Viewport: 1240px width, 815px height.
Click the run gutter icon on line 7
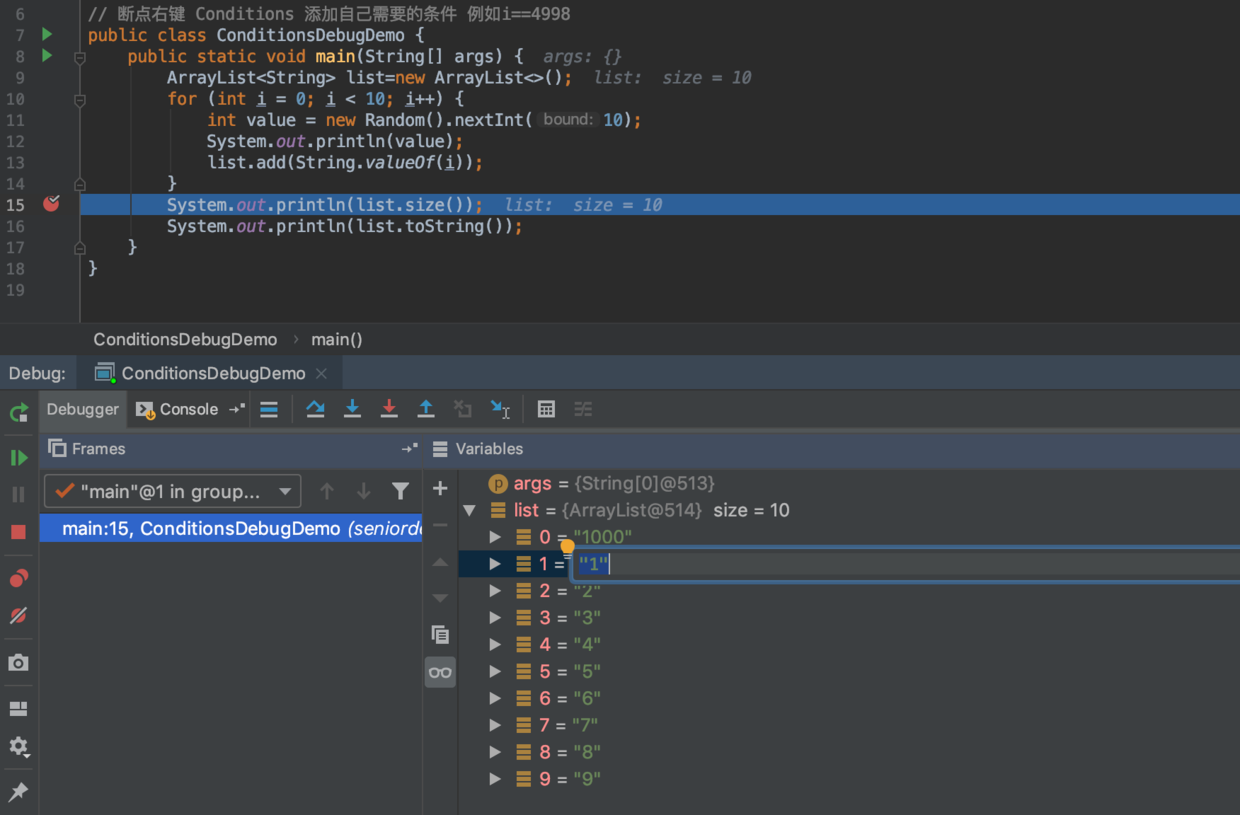[x=46, y=35]
